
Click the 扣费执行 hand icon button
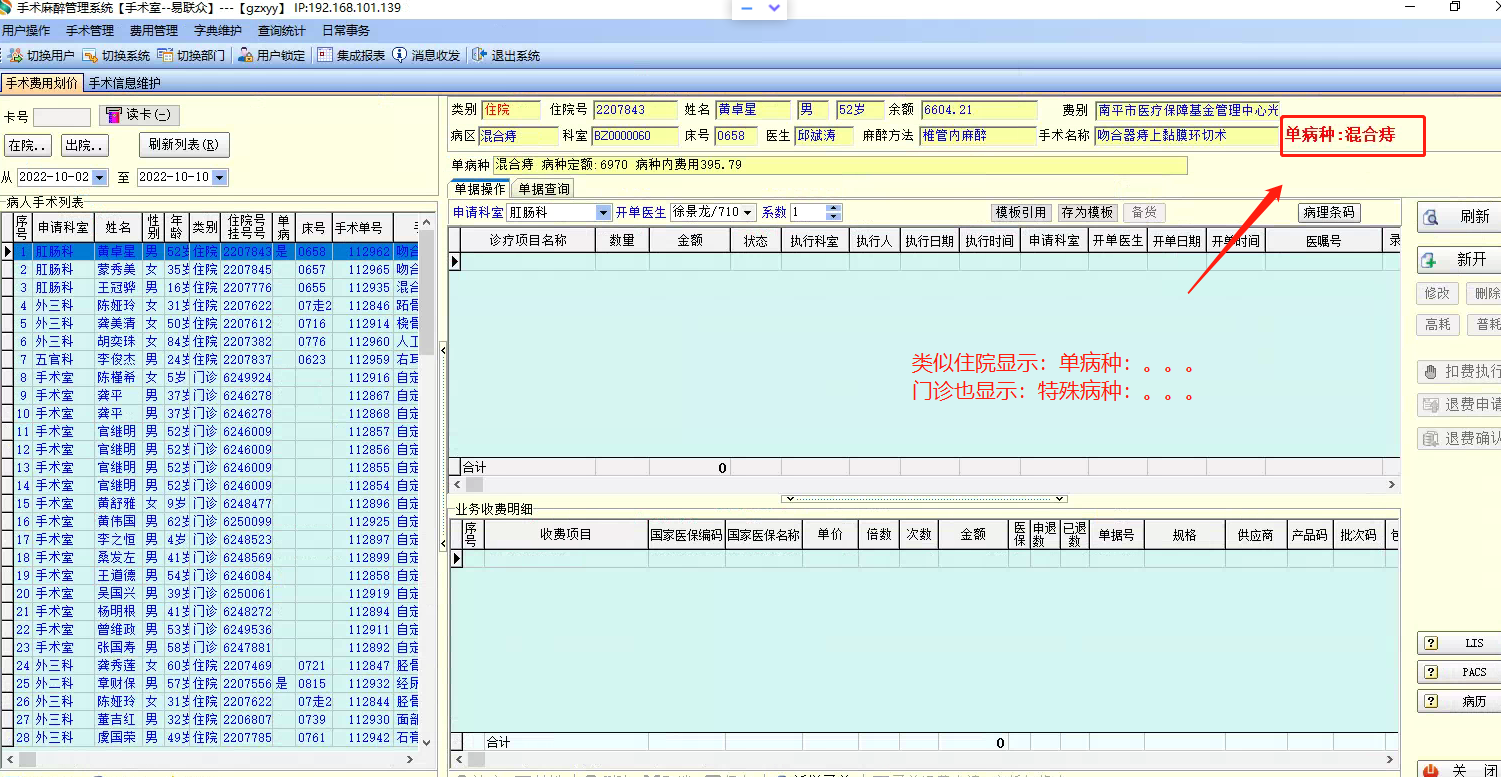[x=1459, y=372]
